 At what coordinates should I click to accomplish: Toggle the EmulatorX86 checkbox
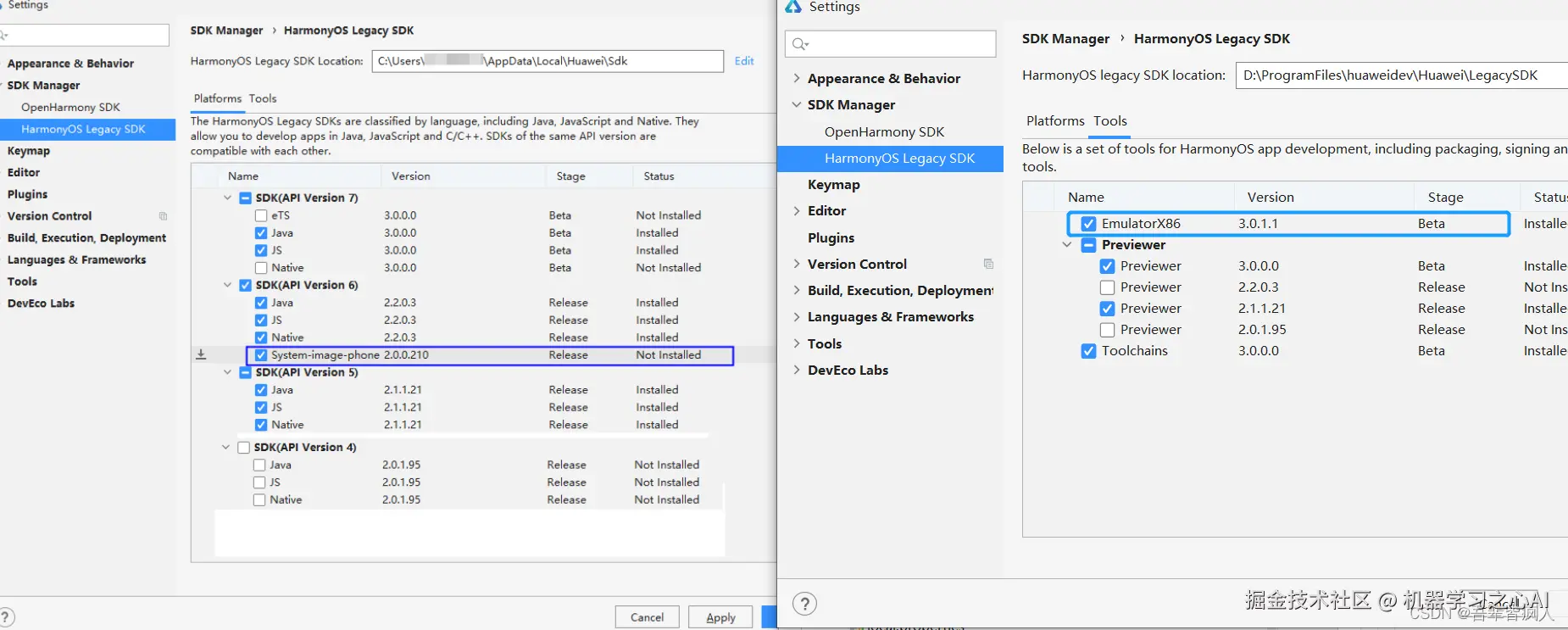[x=1088, y=224]
